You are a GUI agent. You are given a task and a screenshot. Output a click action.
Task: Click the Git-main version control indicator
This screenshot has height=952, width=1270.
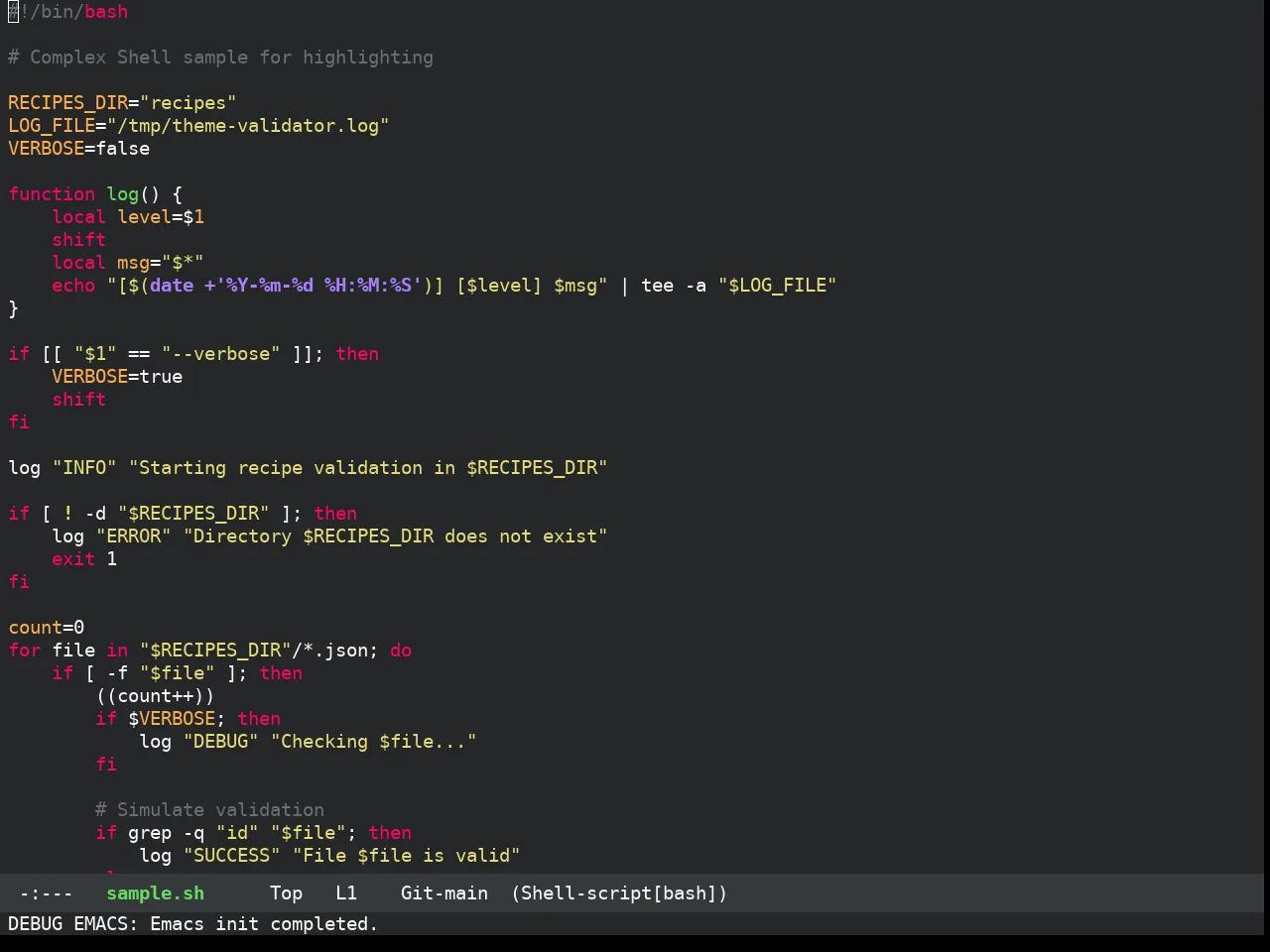point(444,893)
